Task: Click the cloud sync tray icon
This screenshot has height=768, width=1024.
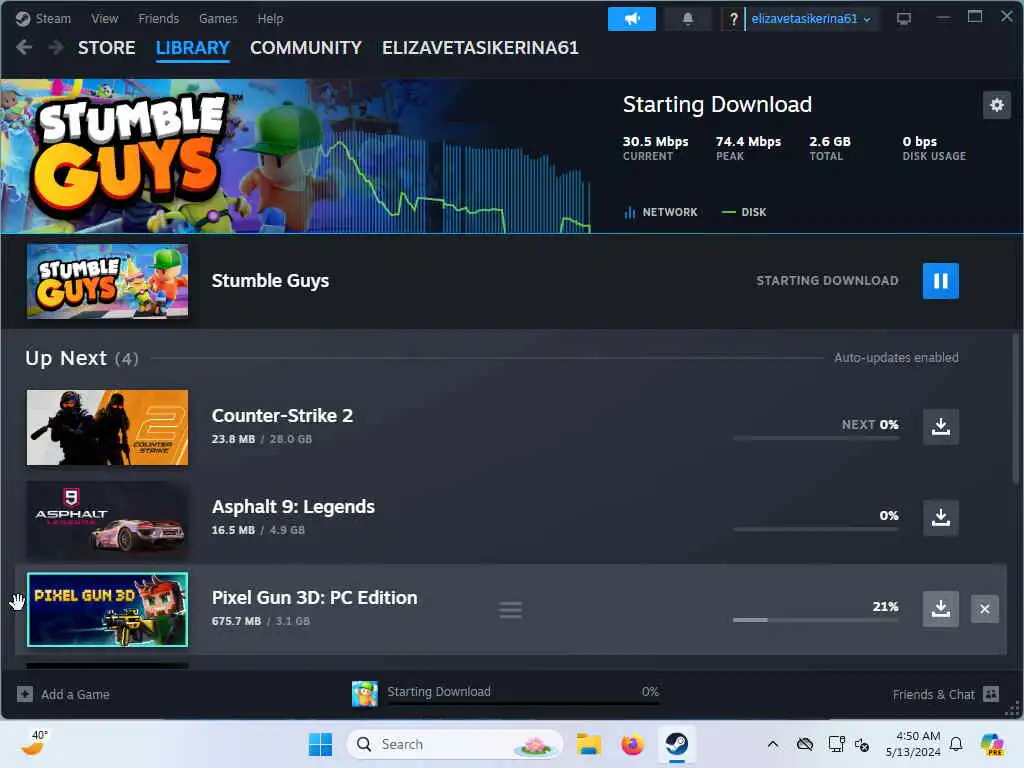Action: point(805,744)
